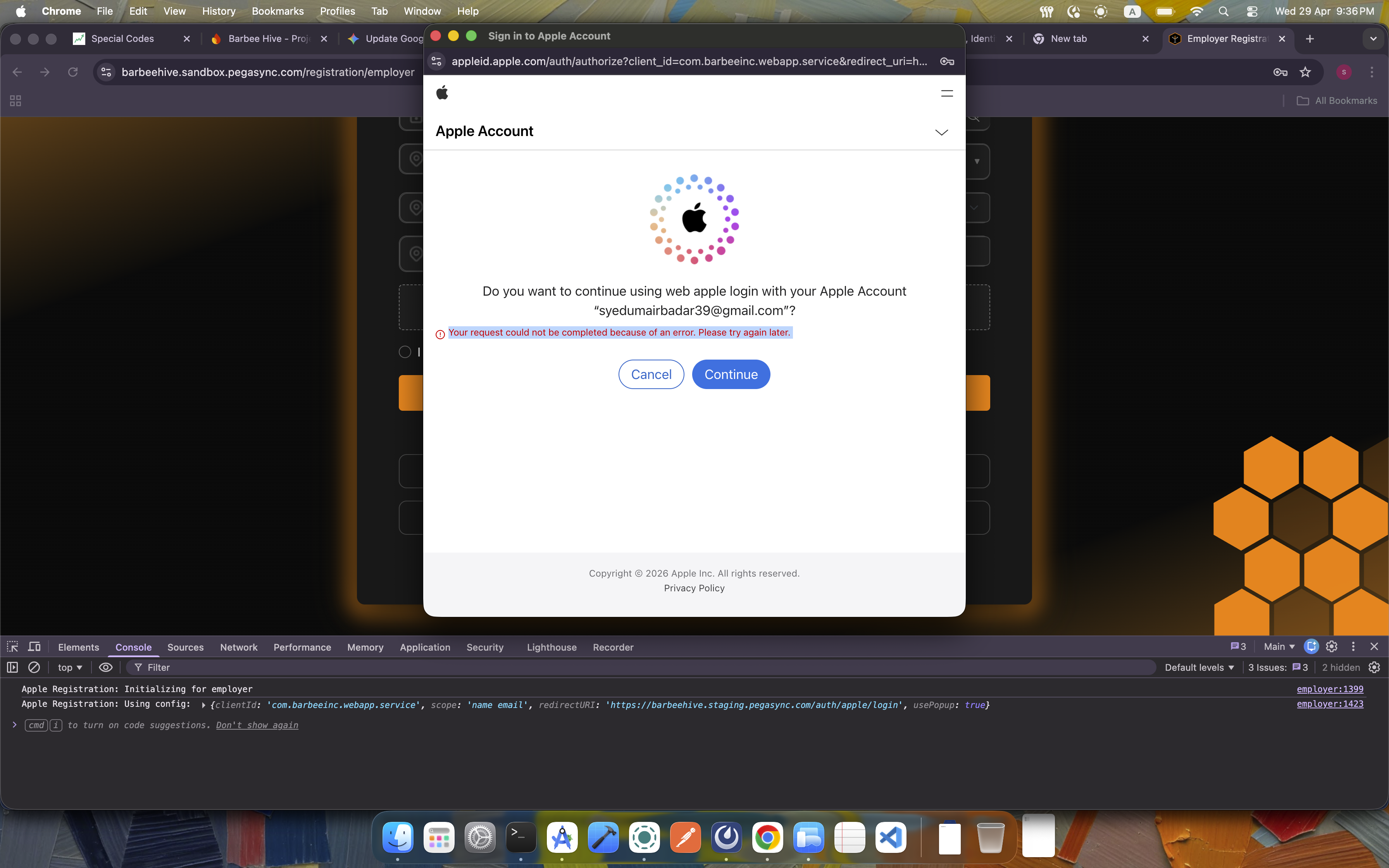Open the Main target dropdown in DevTools
The width and height of the screenshot is (1389, 868).
(1279, 646)
